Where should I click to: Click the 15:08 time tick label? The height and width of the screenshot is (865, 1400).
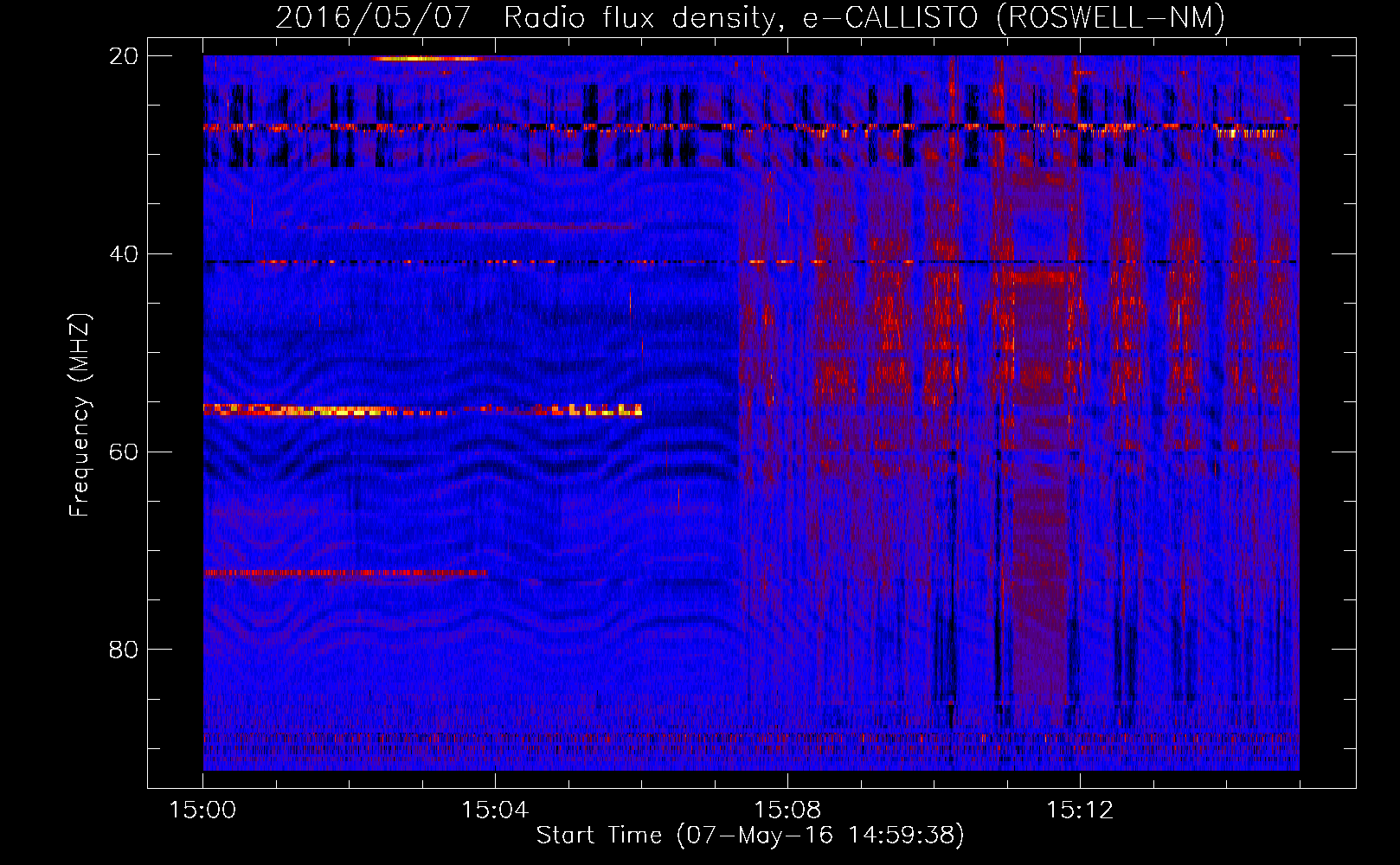(x=787, y=811)
